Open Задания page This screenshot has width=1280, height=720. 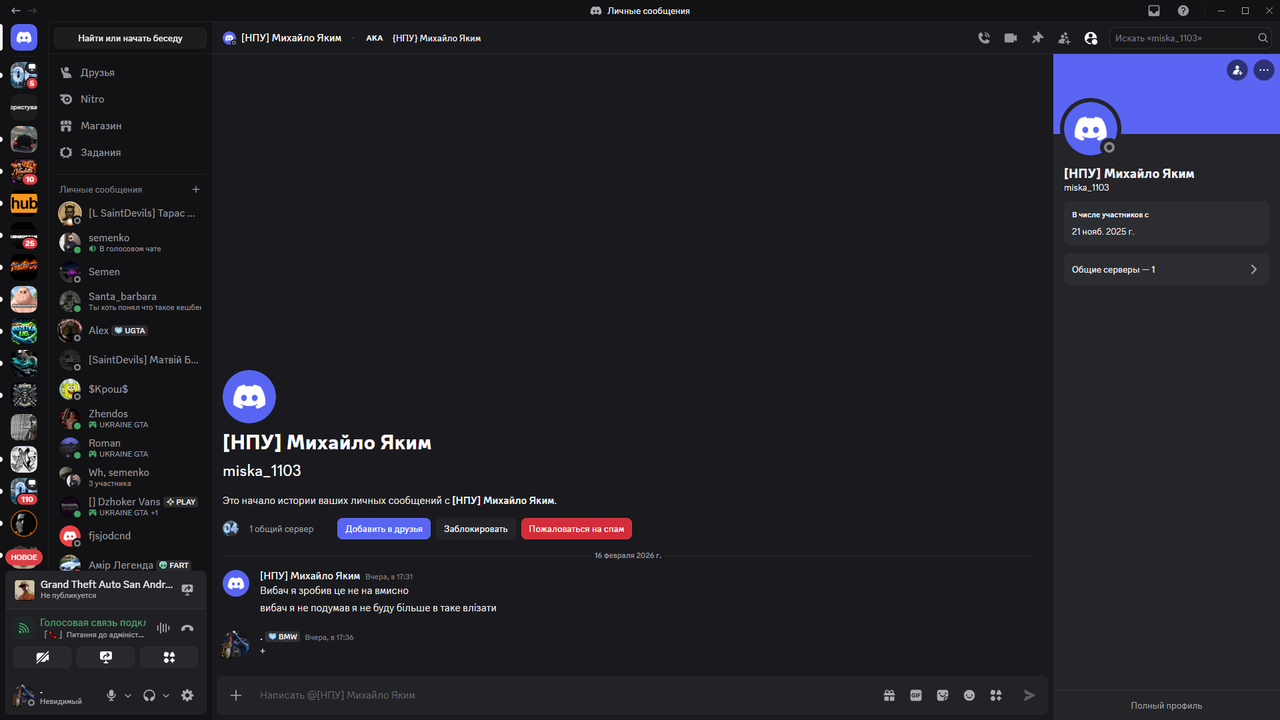pos(131,152)
